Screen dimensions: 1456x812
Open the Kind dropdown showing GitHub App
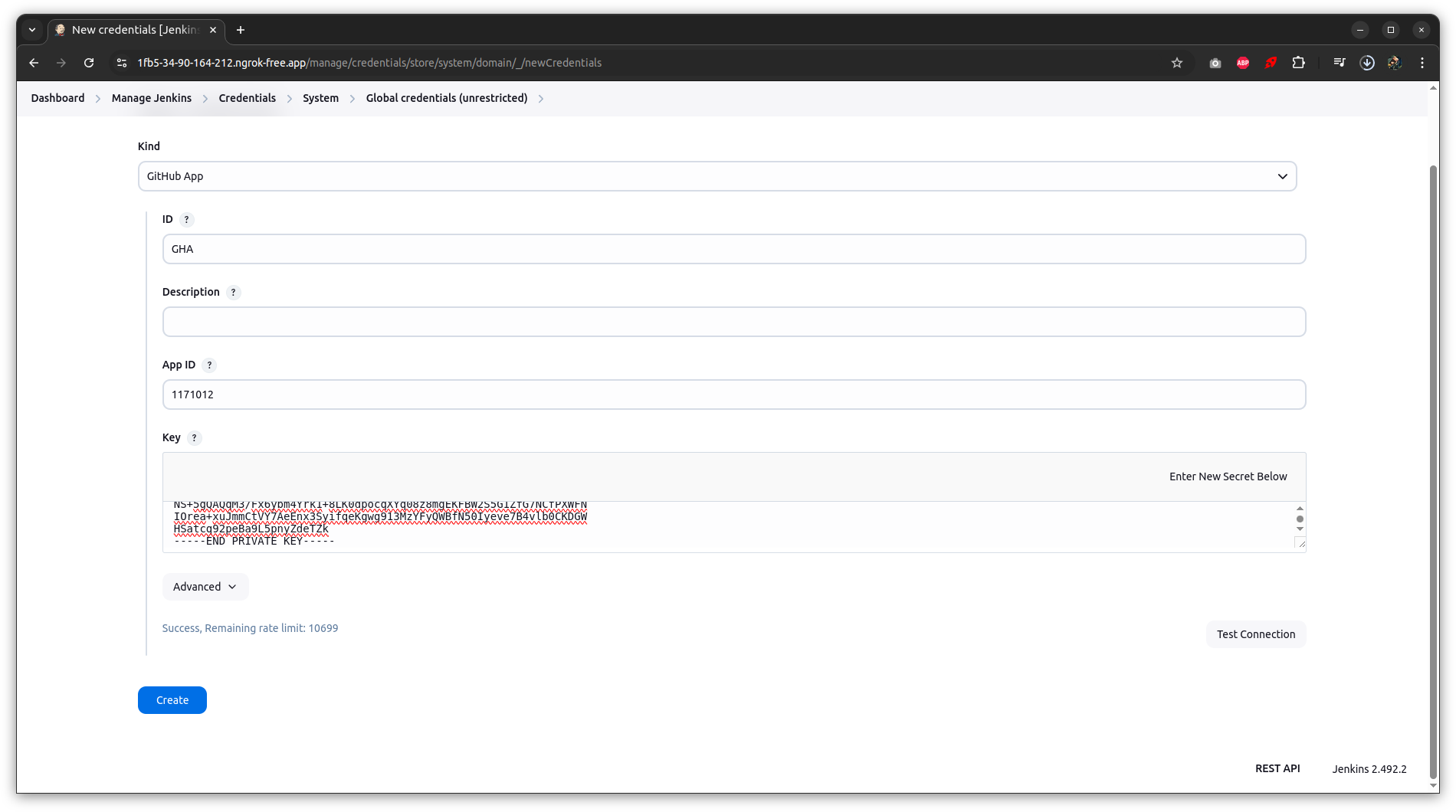point(717,176)
